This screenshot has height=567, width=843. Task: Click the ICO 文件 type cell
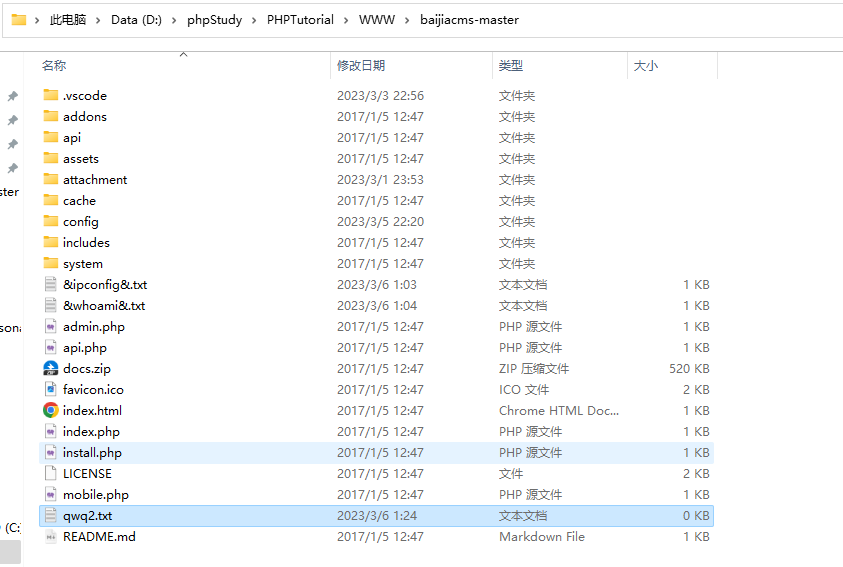pyautogui.click(x=524, y=390)
